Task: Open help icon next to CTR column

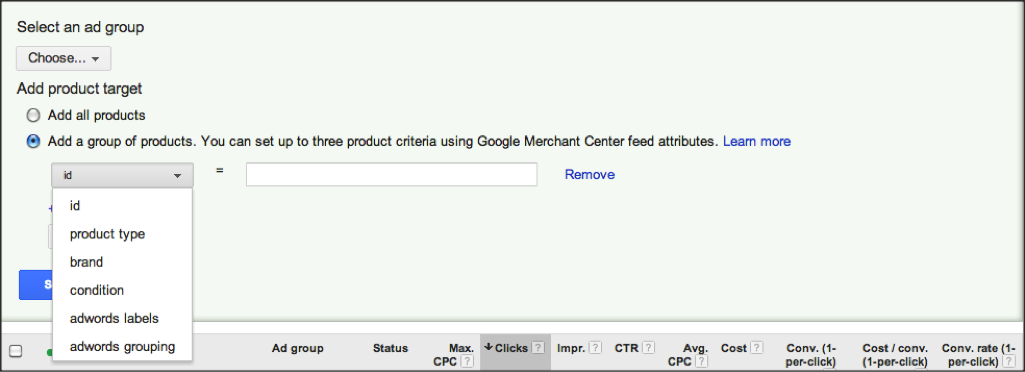Action: coord(648,348)
